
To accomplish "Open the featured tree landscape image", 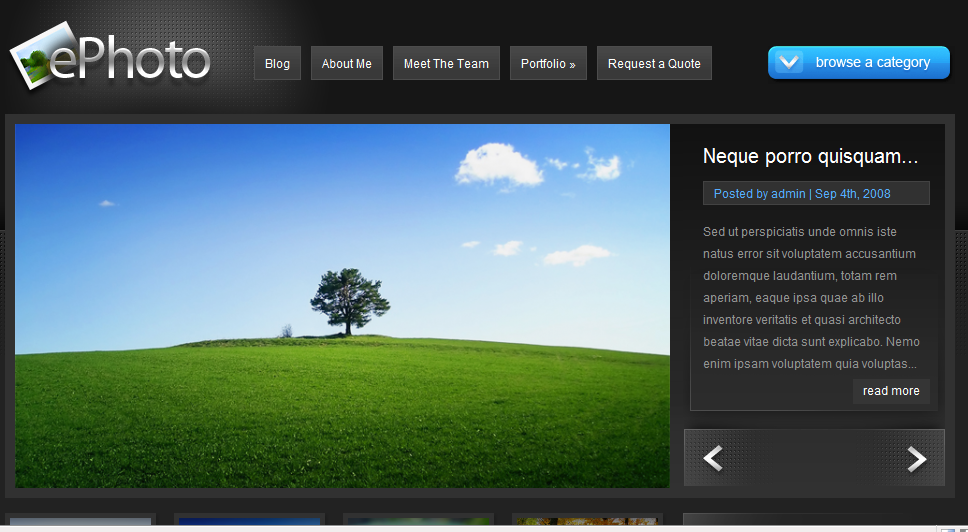I will coord(342,305).
